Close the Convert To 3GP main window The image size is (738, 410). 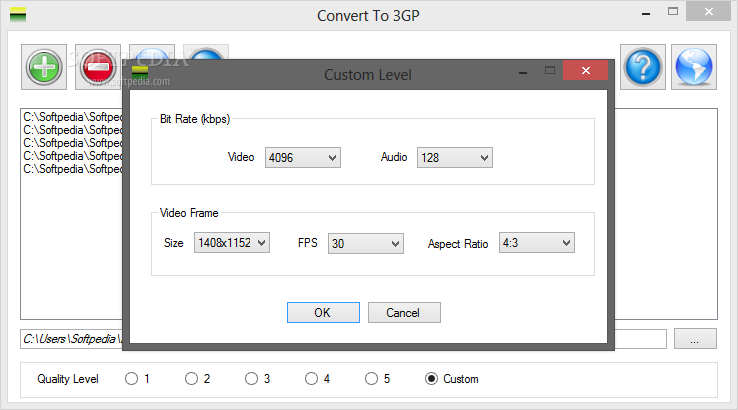point(708,11)
